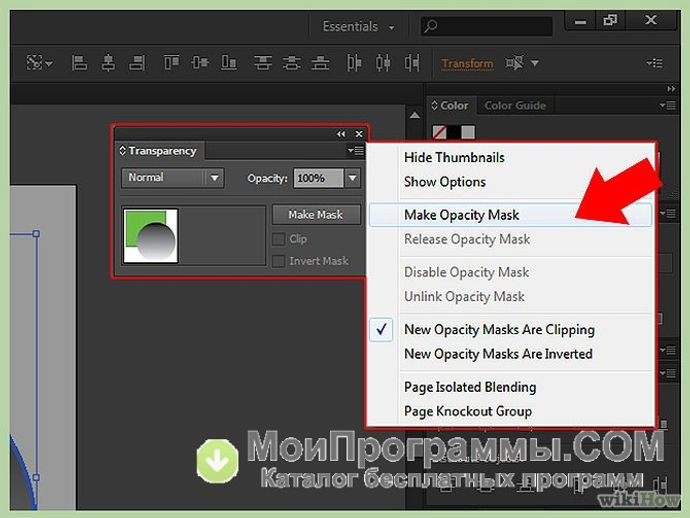Click Vertical Align Center icon
690x518 pixels.
pyautogui.click(x=200, y=63)
